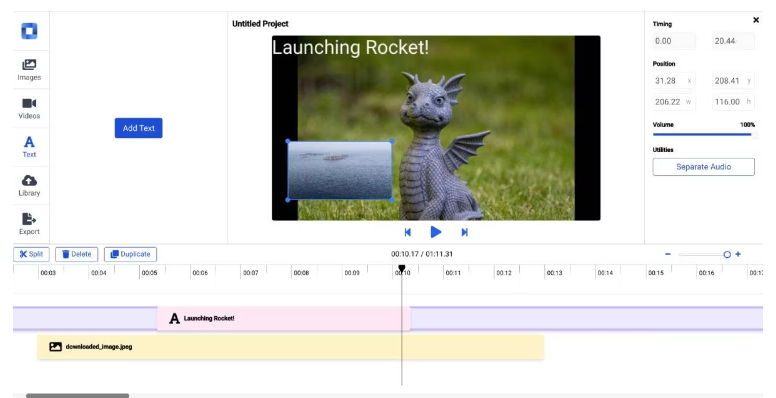The height and width of the screenshot is (398, 776).
Task: Open the Images panel in sidebar
Action: (x=29, y=70)
